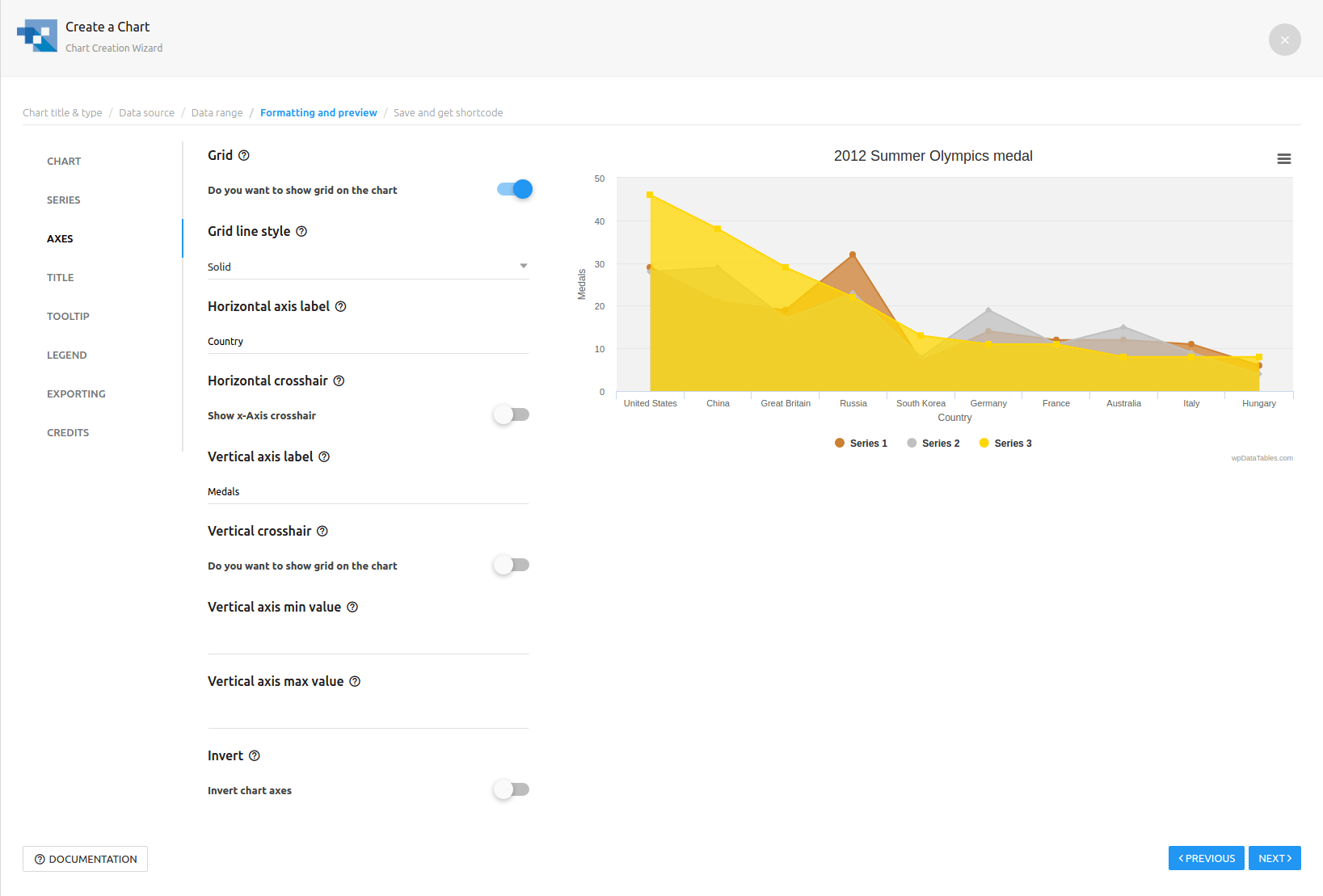Click the Vertical axis min value field
Screen dimensions: 1323x896
369,642
